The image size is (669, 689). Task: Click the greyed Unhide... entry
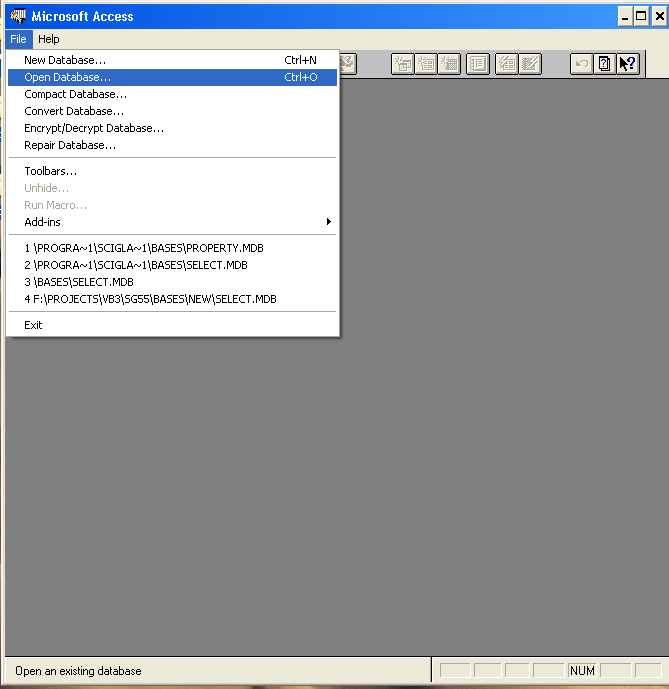pyautogui.click(x=172, y=188)
